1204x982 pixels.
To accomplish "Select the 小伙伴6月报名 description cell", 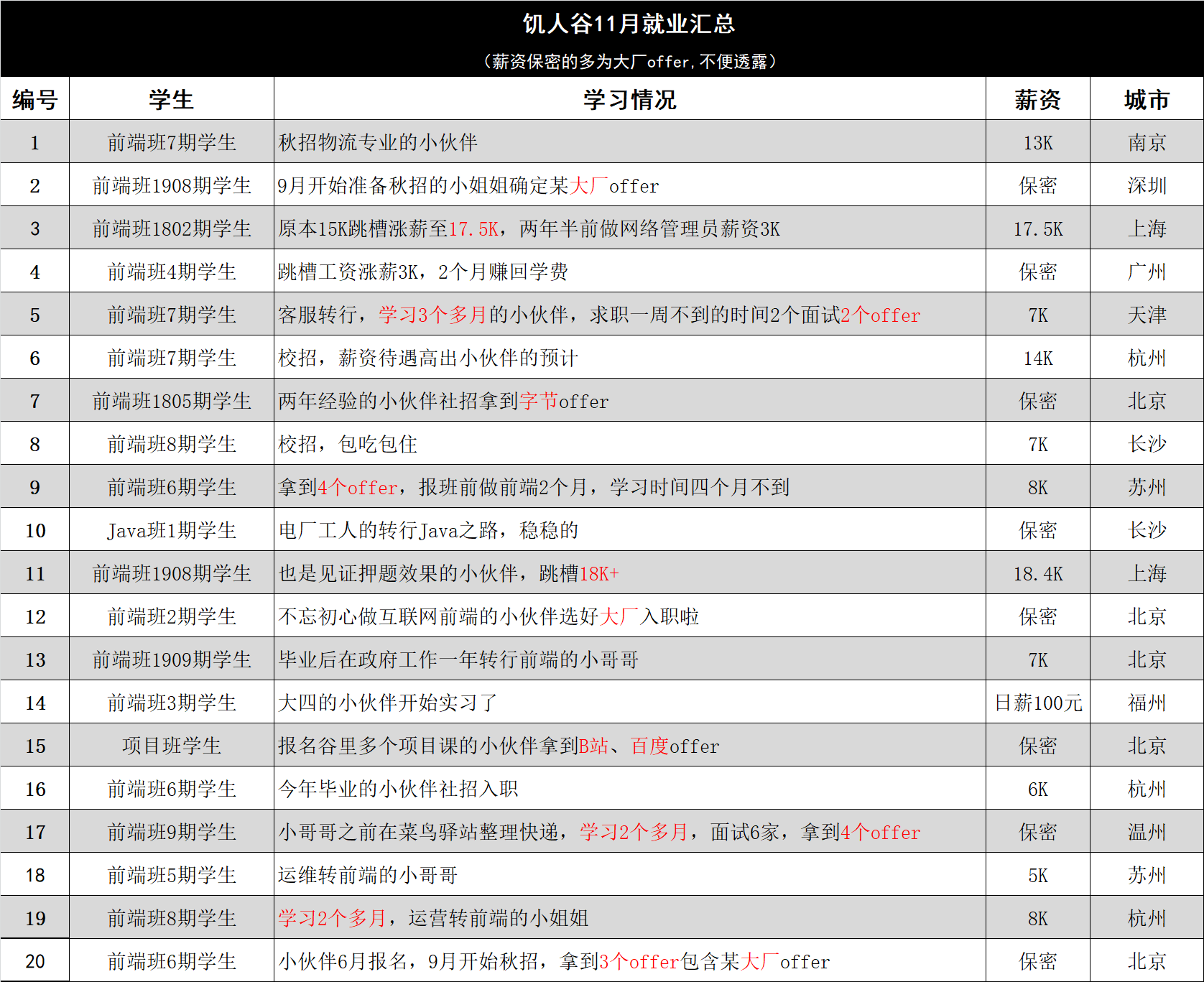I will point(630,961).
